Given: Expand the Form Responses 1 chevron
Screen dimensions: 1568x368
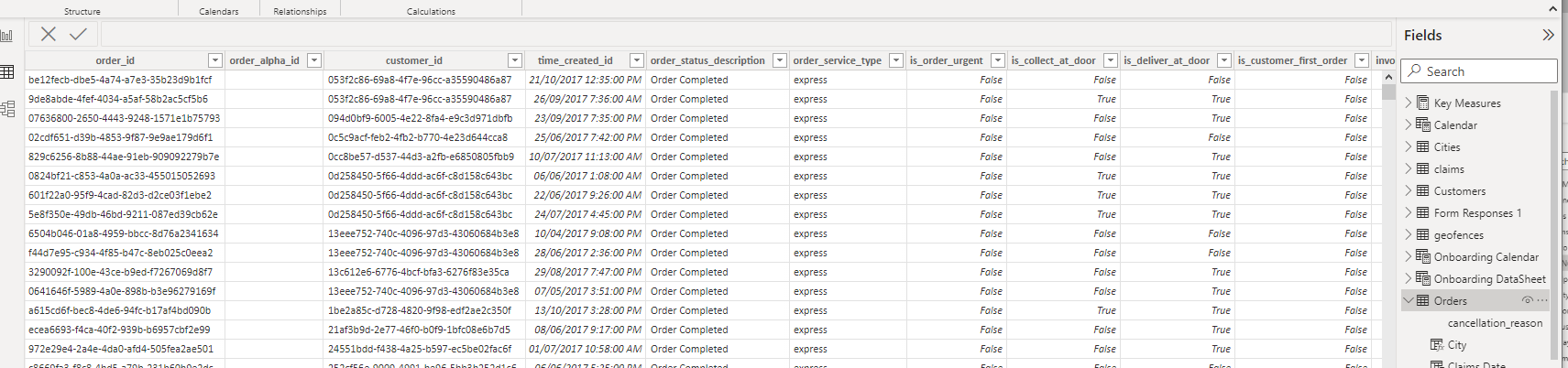Looking at the screenshot, I should pyautogui.click(x=1409, y=212).
